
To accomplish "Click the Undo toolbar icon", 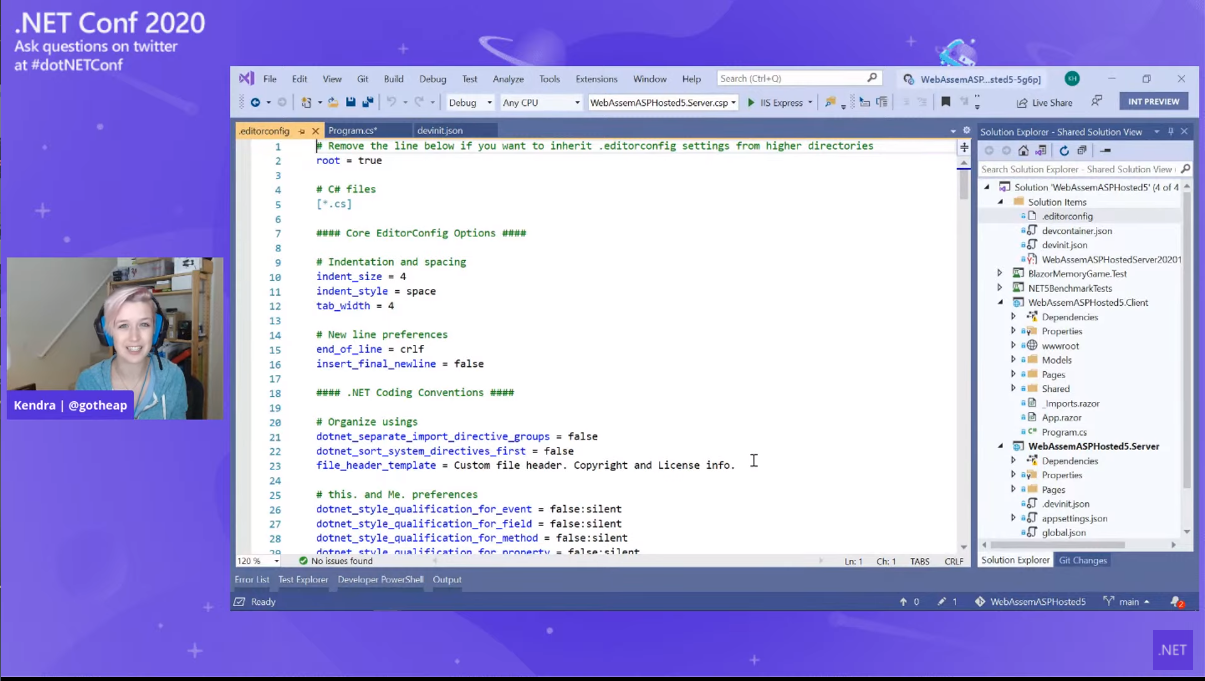I will tap(392, 102).
